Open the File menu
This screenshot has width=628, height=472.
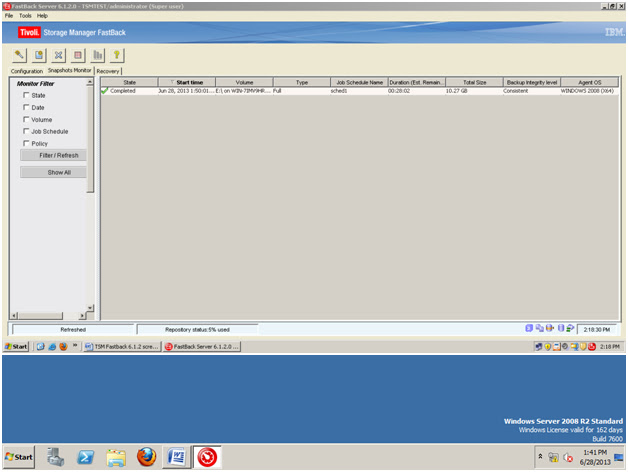click(x=9, y=16)
